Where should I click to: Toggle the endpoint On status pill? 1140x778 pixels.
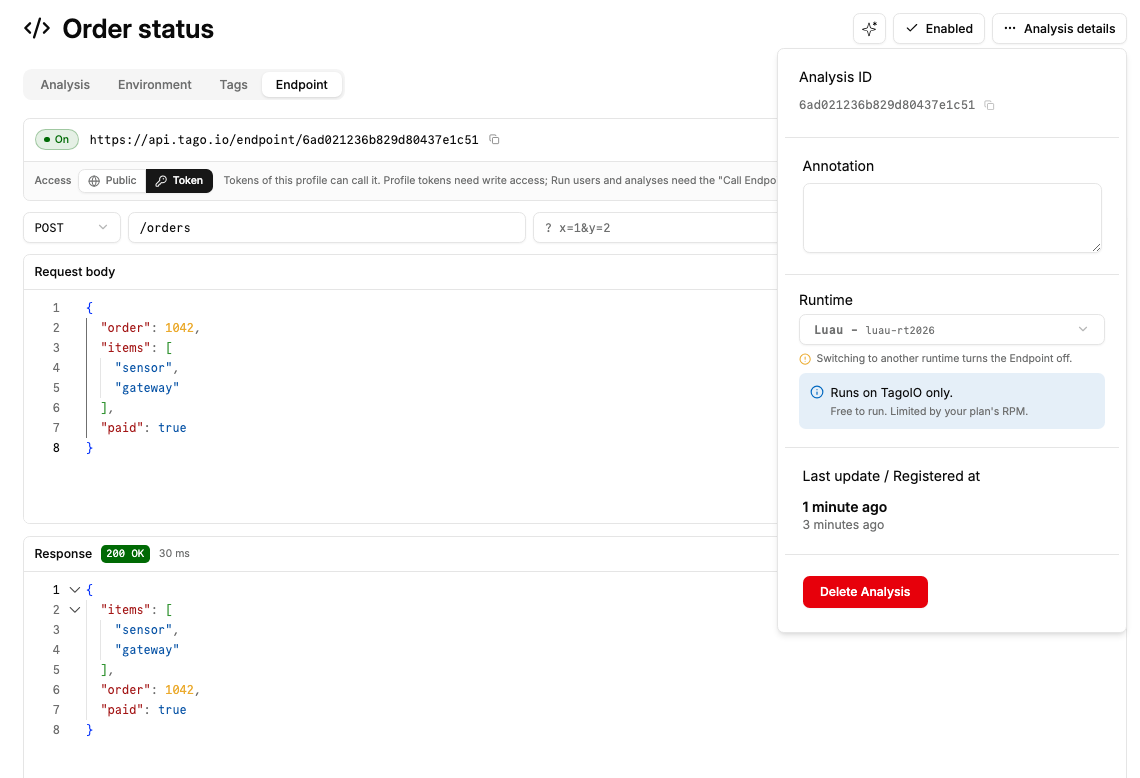pyautogui.click(x=57, y=139)
